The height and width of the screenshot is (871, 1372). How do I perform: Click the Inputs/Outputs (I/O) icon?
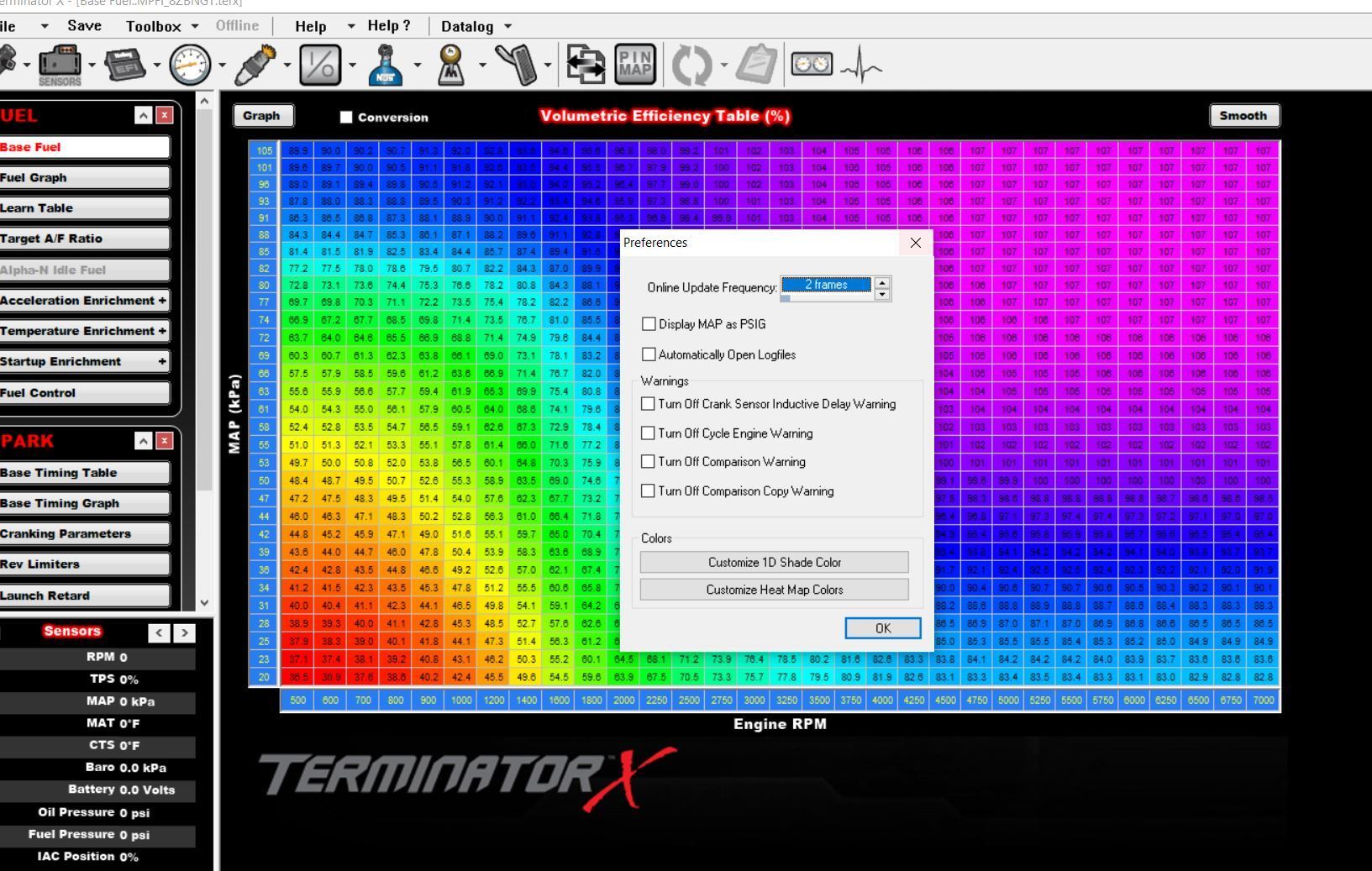coord(320,63)
